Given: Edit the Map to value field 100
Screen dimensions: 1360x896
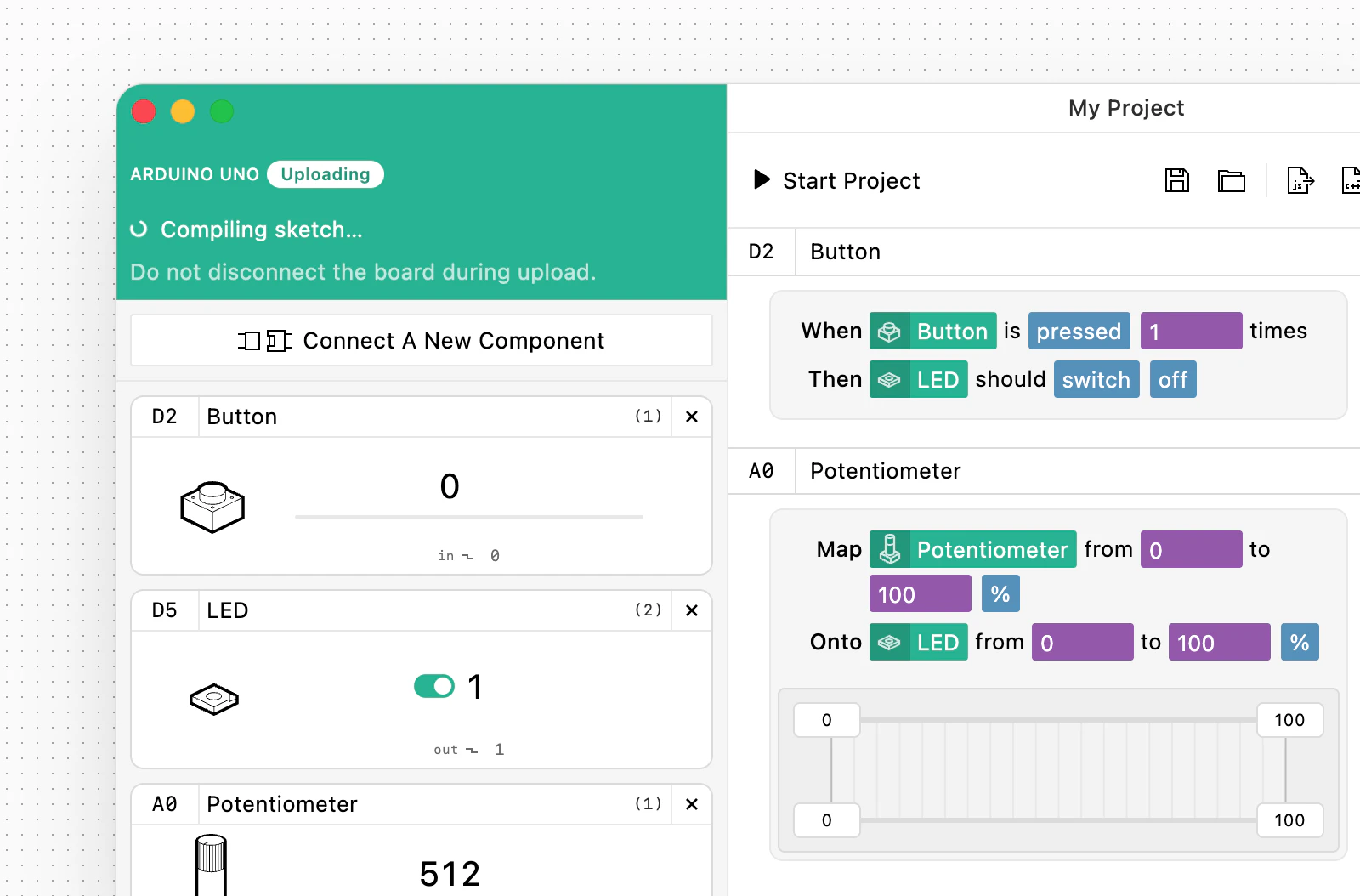Looking at the screenshot, I should (x=921, y=593).
